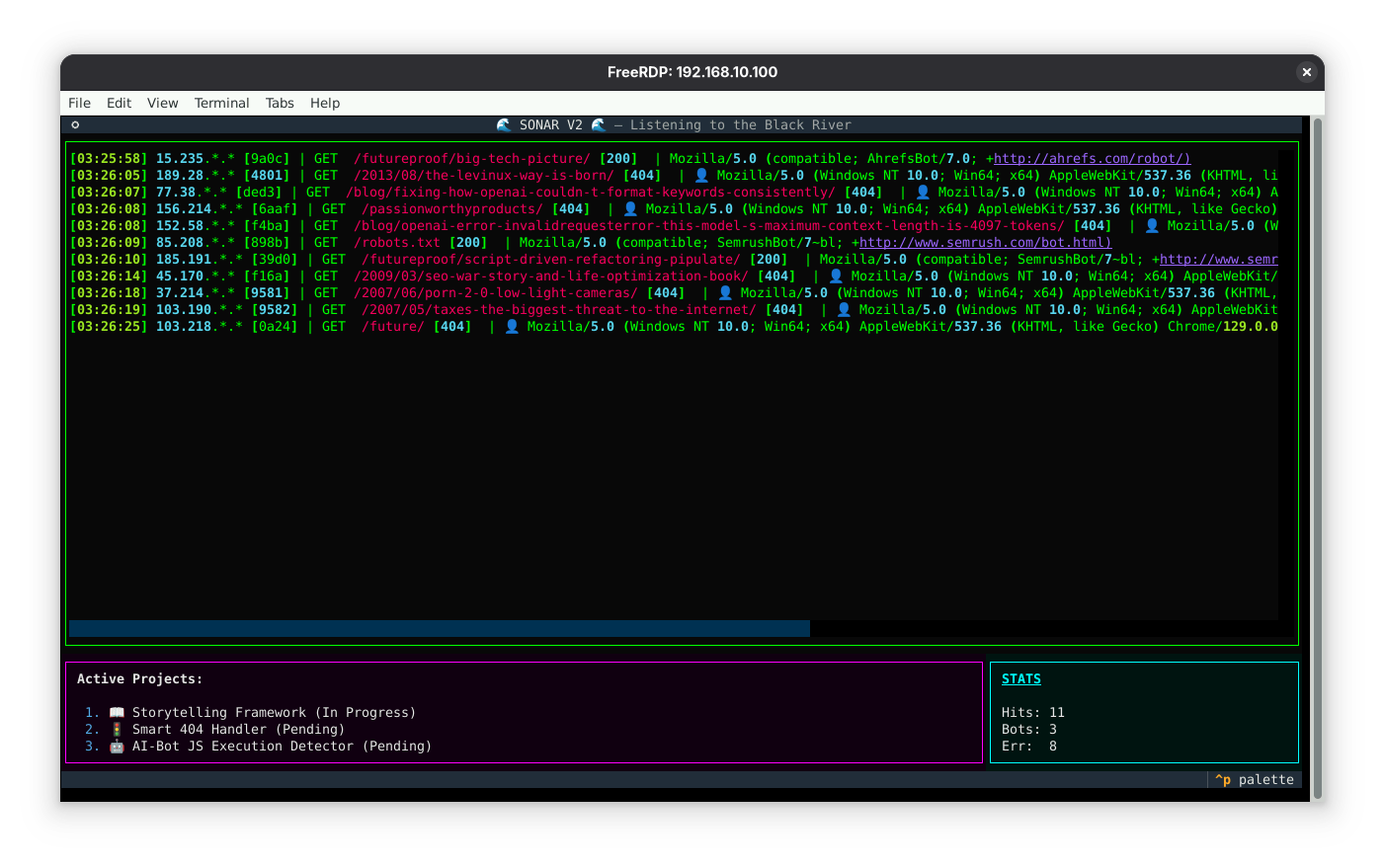Image resolution: width=1385 pixels, height=868 pixels.
Task: Select the /passionworthyproducts/ path
Action: click(452, 208)
